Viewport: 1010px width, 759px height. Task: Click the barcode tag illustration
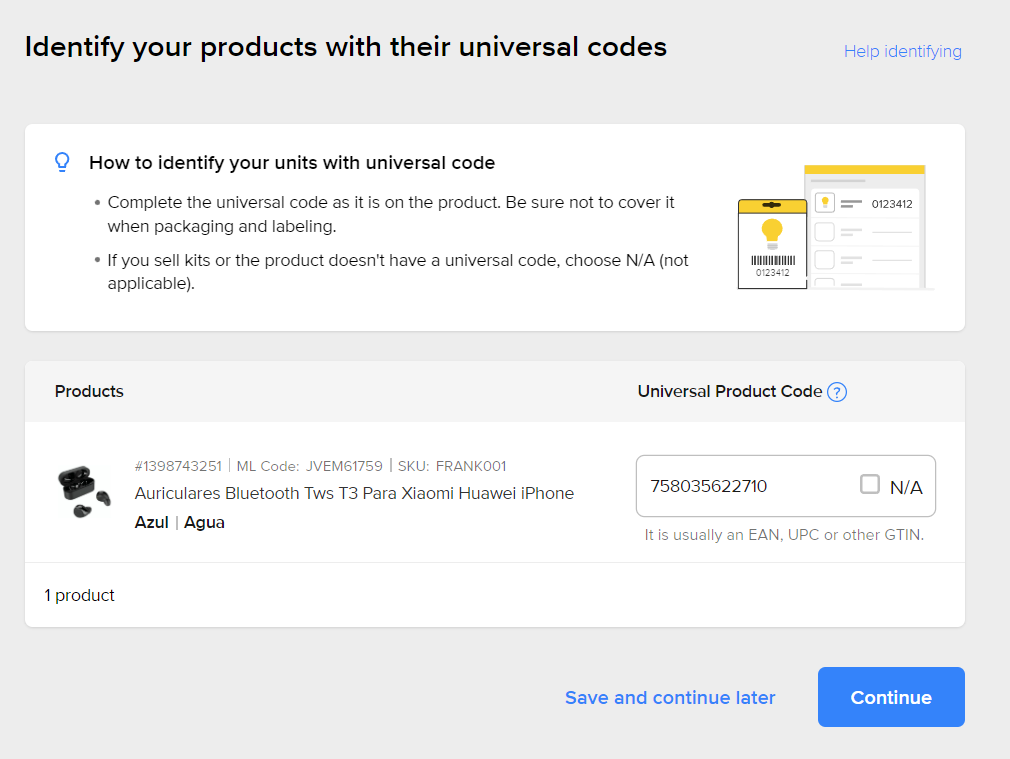[x=771, y=244]
